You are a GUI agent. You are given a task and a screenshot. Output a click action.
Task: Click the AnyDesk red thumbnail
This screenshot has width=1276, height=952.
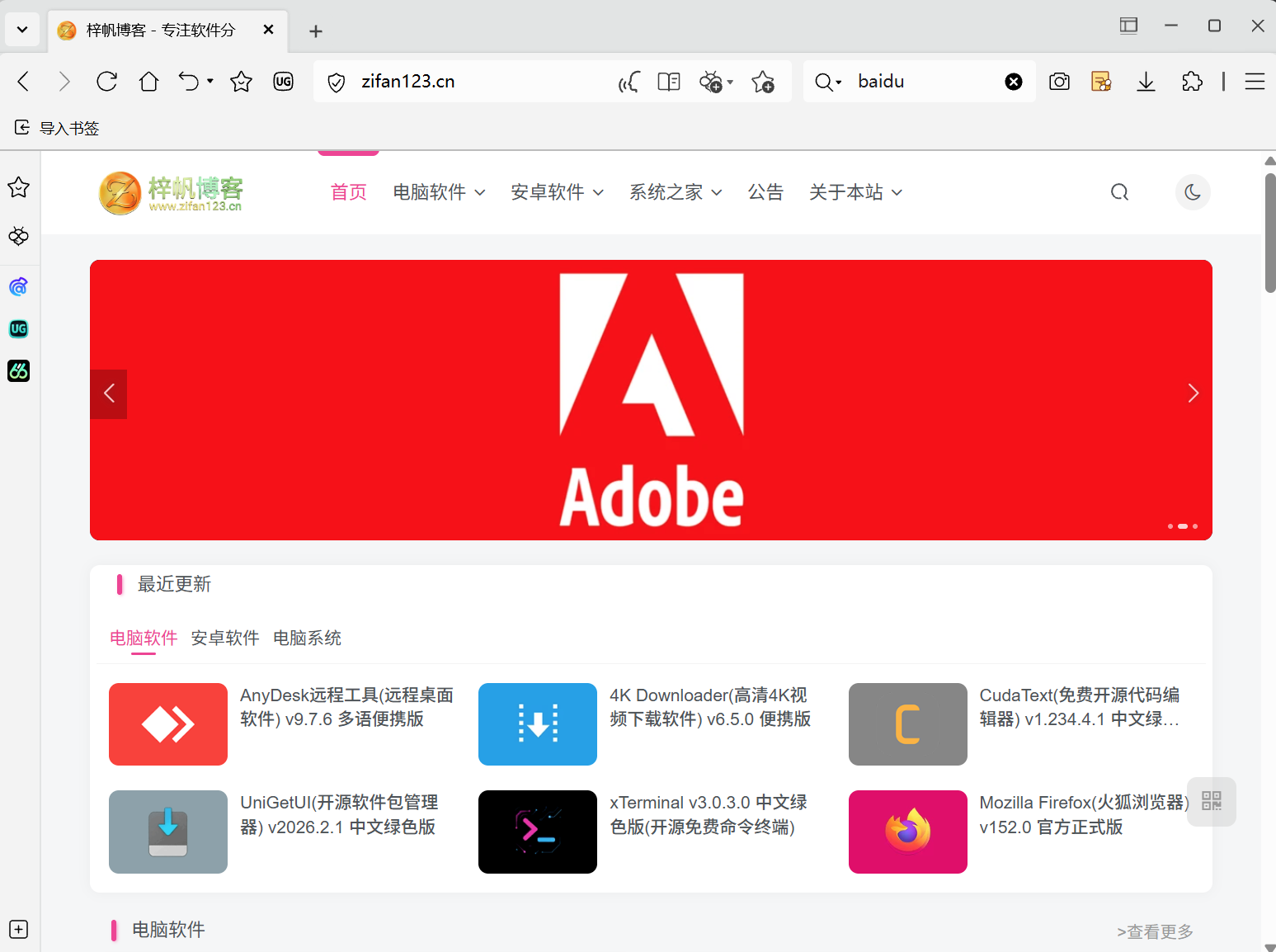coord(168,724)
